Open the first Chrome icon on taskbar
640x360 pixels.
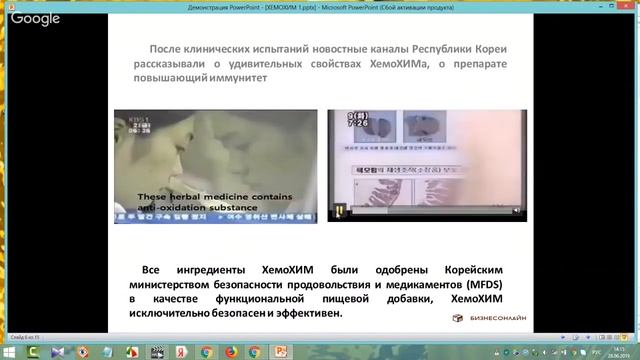207,352
